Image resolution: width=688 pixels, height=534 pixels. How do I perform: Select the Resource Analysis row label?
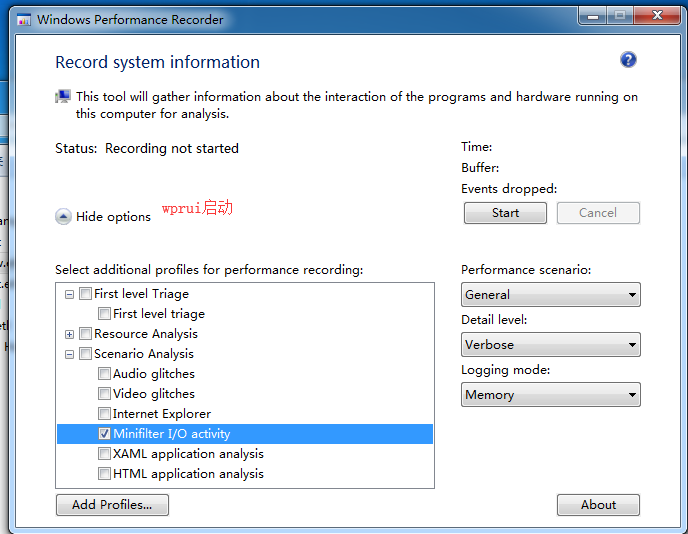(x=146, y=334)
